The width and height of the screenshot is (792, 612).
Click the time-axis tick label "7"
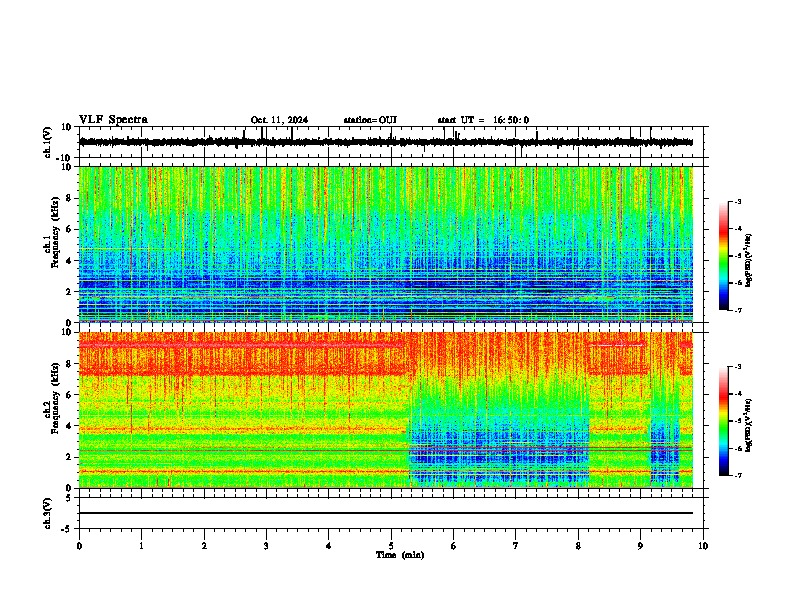pyautogui.click(x=516, y=546)
